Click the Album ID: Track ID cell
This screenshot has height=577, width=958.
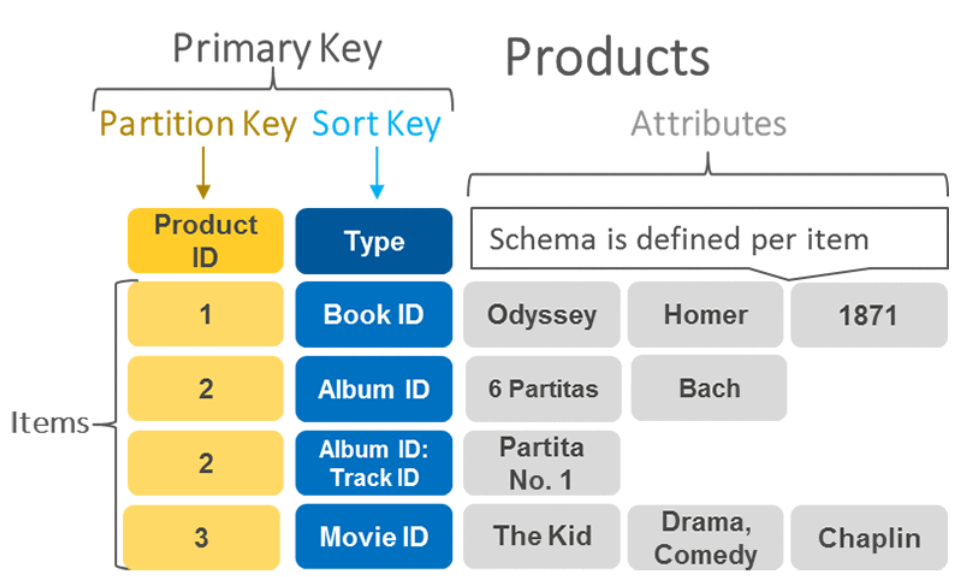click(x=374, y=463)
